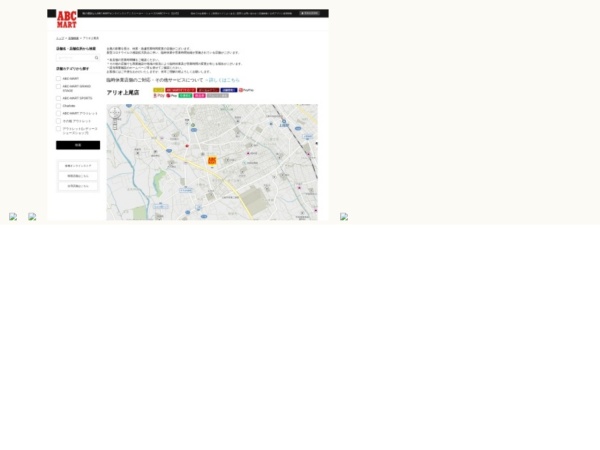This screenshot has width=600, height=450.
Task: Click the green service badge below store name
Action: (x=185, y=96)
